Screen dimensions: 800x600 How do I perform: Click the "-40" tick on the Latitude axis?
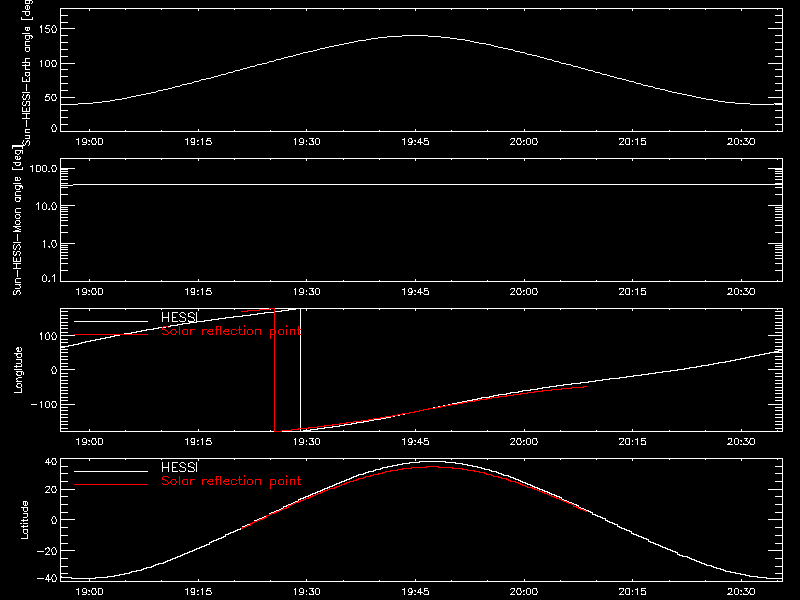pyautogui.click(x=47, y=578)
